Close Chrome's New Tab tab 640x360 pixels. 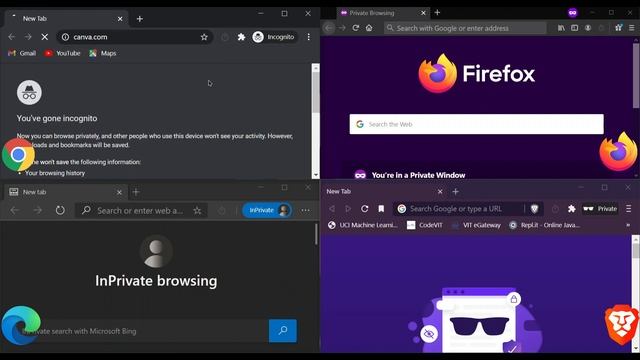pyautogui.click(x=120, y=19)
